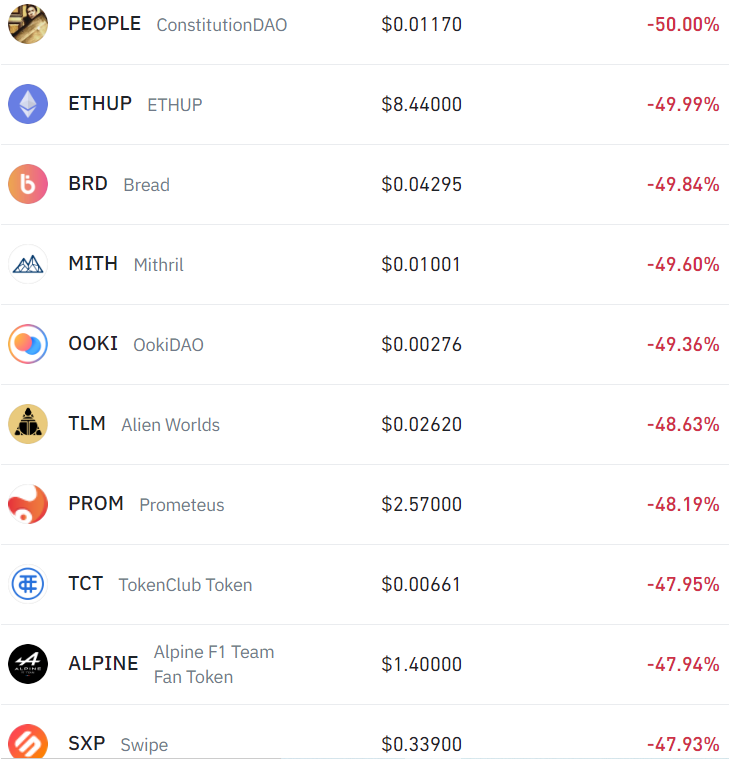Click the TCT TokenClub Token icon
The image size is (730, 760).
point(28,584)
